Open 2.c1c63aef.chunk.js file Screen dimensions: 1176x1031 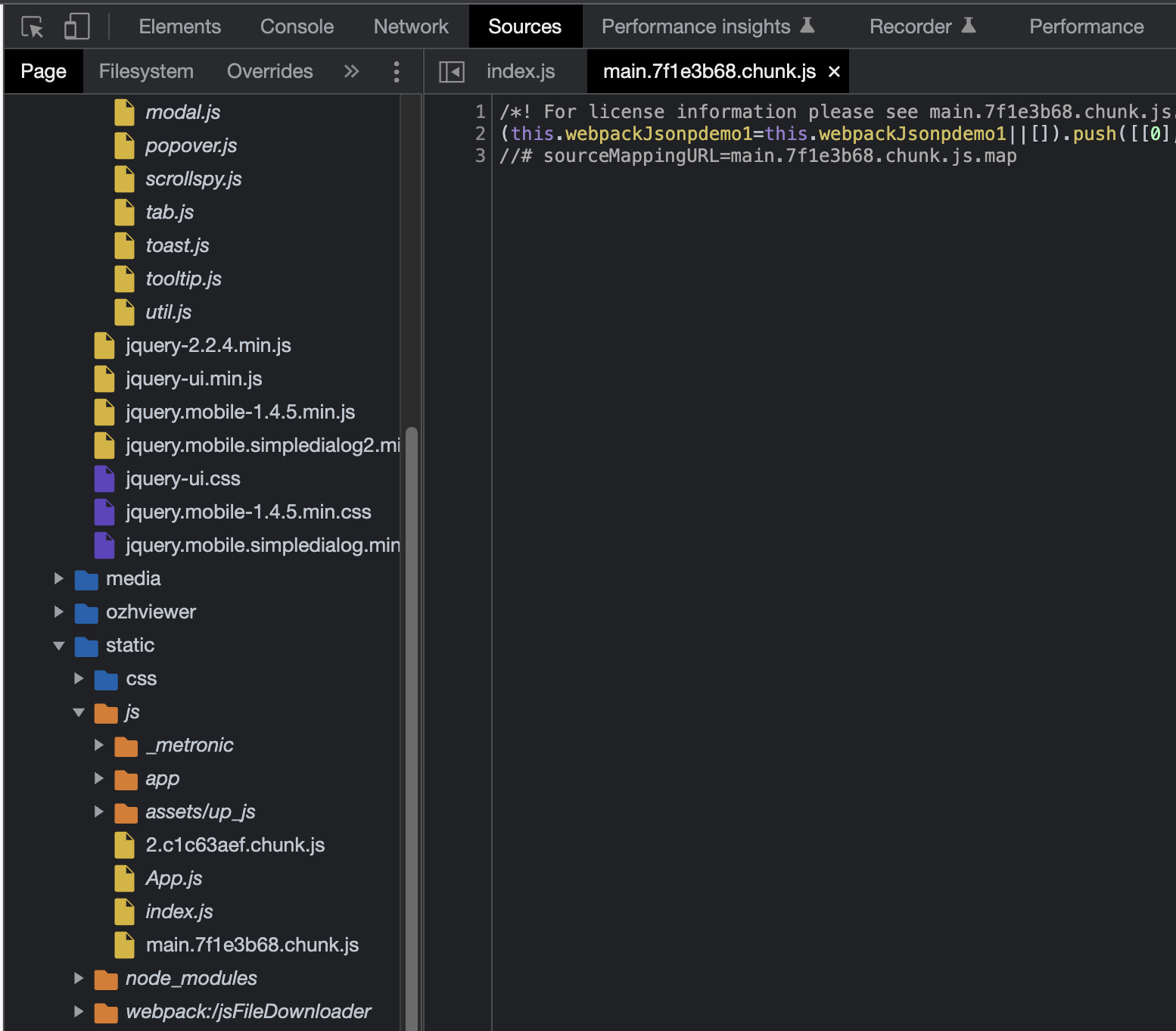235,845
